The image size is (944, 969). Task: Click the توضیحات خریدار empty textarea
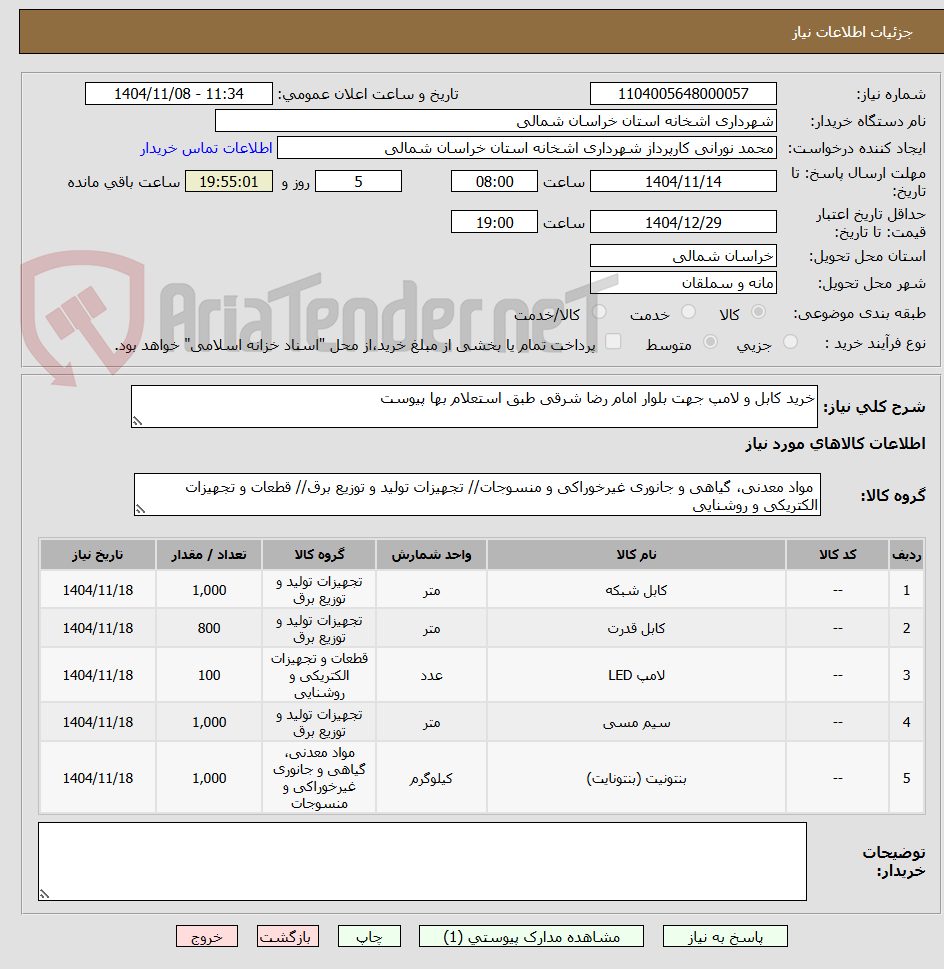423,861
